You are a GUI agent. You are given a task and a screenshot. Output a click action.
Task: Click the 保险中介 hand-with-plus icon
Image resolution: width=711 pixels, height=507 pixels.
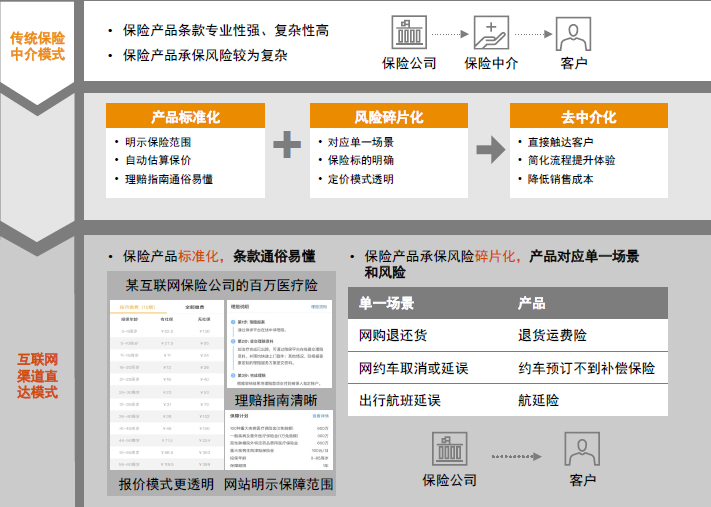pos(491,33)
